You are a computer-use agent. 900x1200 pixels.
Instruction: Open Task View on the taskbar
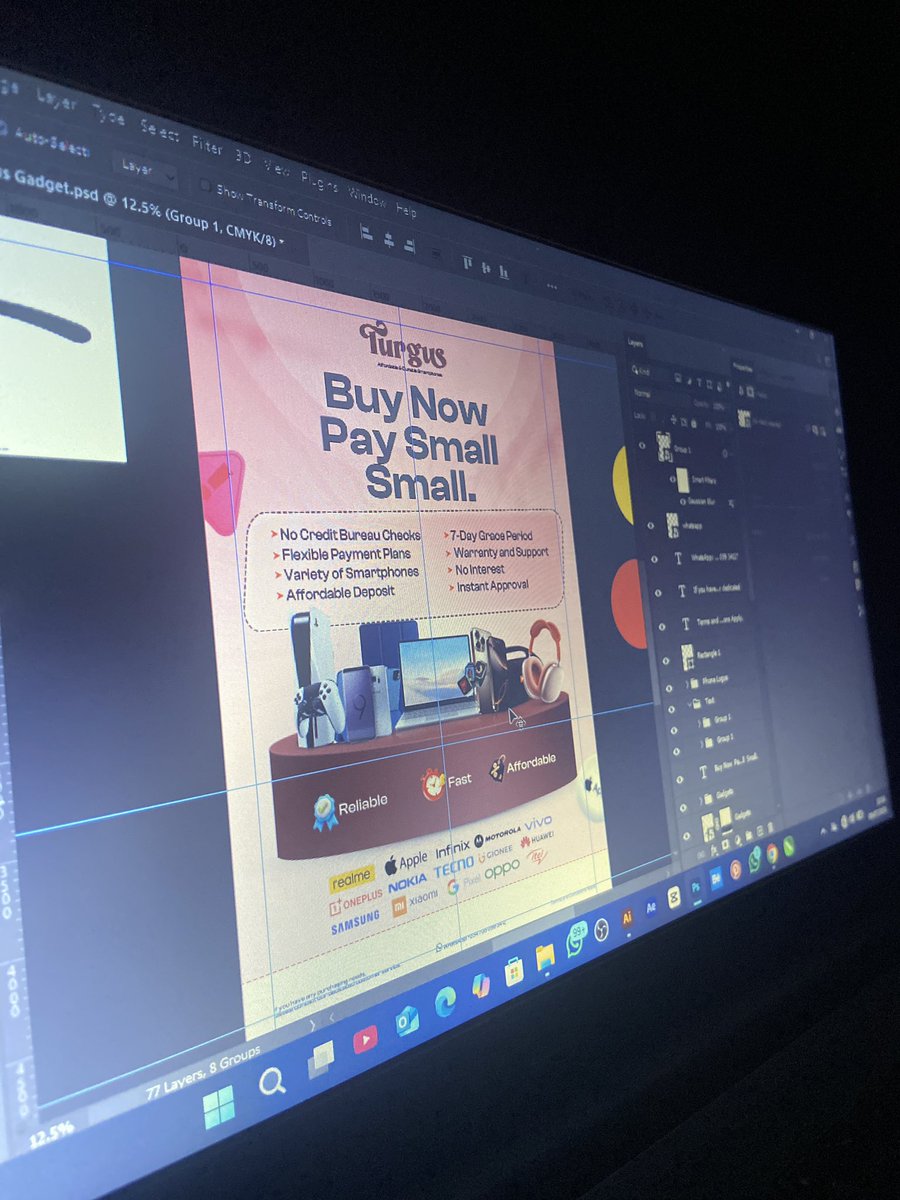click(x=321, y=1060)
